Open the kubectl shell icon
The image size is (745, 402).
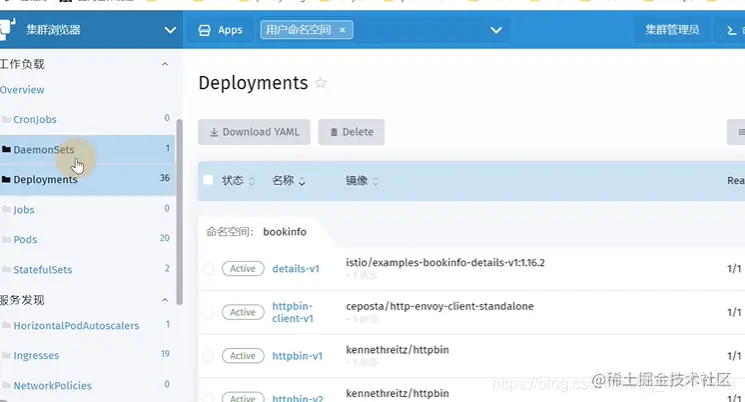coord(732,30)
